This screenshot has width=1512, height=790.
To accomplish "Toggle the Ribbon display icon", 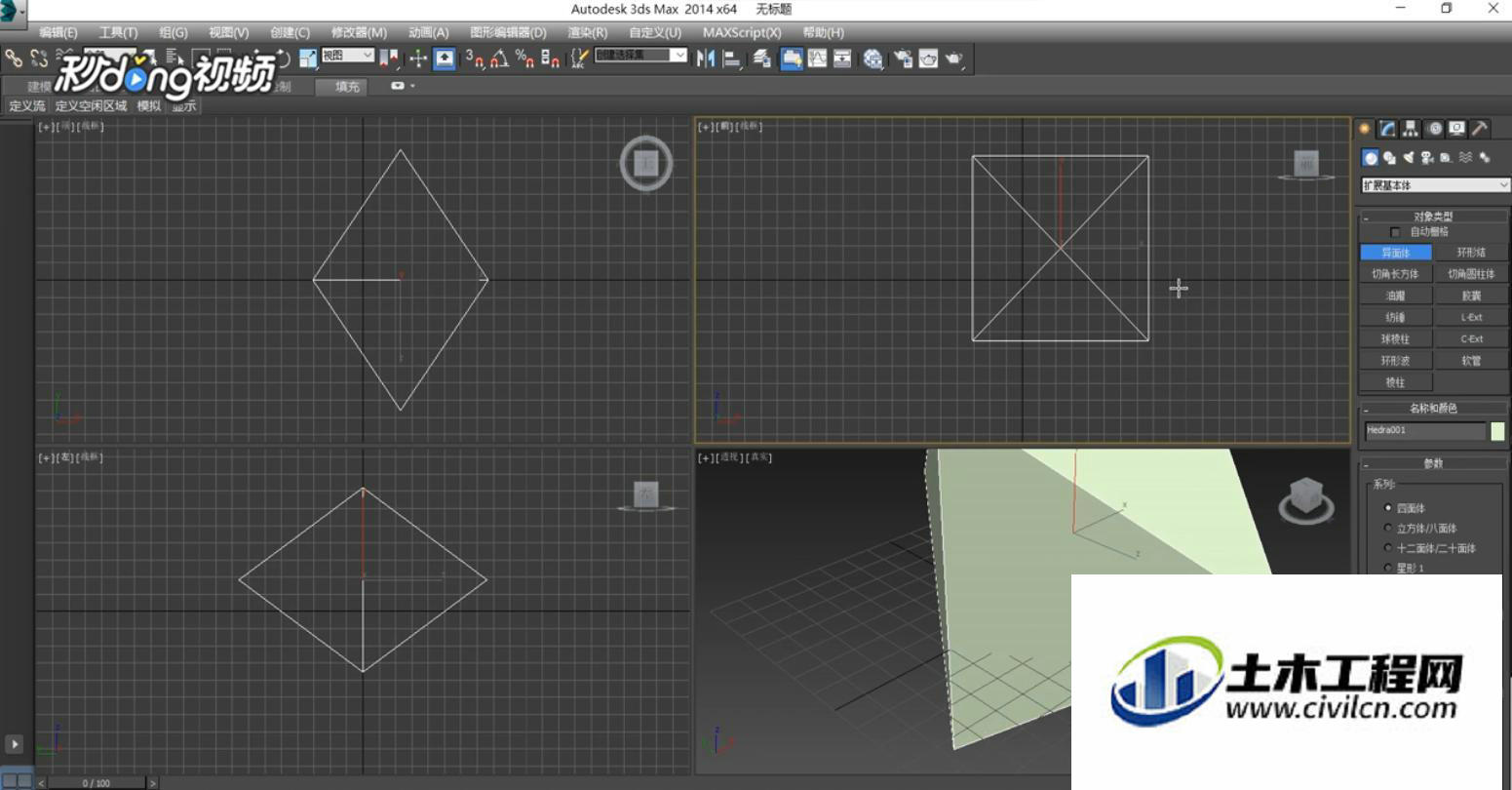I will click(791, 59).
